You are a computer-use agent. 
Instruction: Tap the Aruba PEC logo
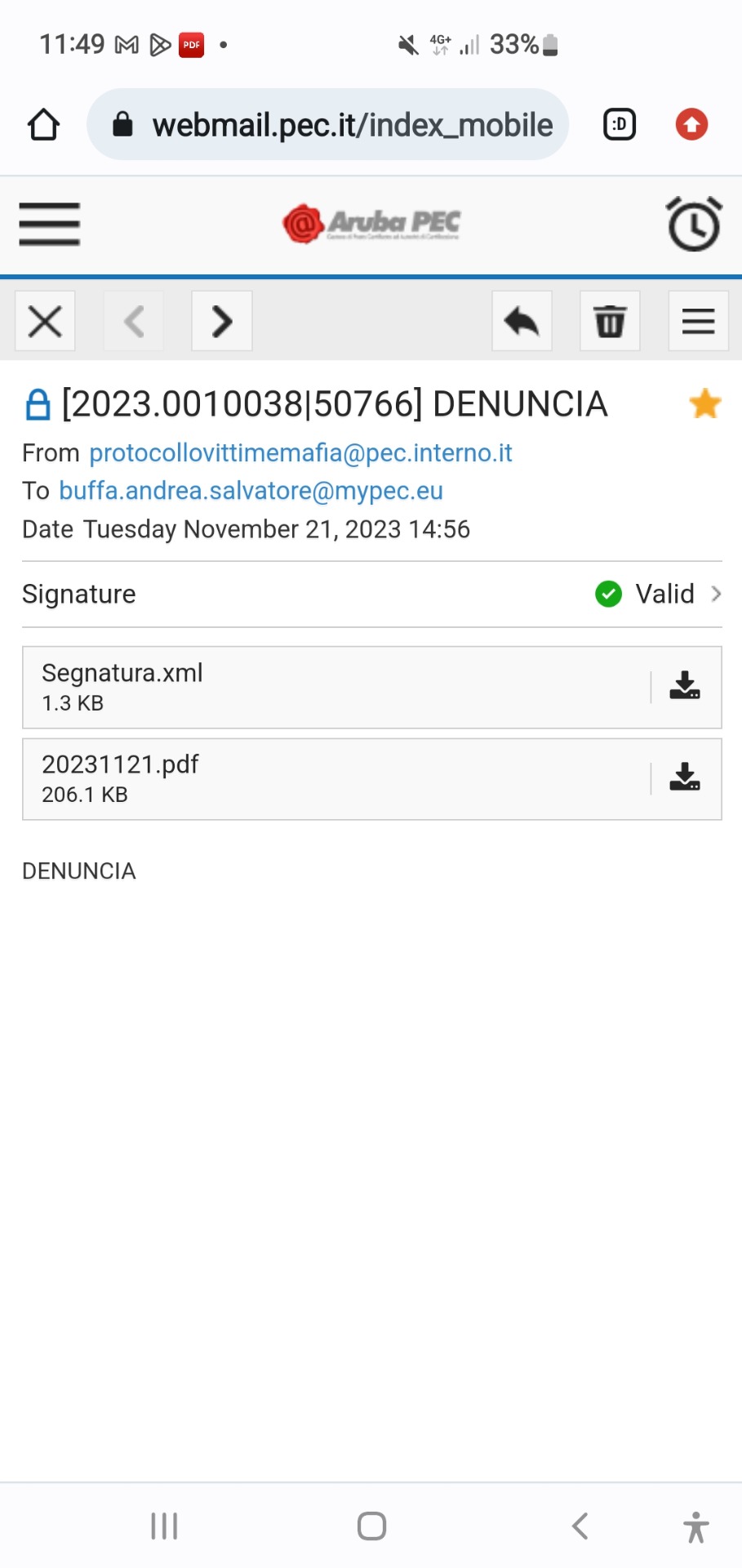coord(371,223)
